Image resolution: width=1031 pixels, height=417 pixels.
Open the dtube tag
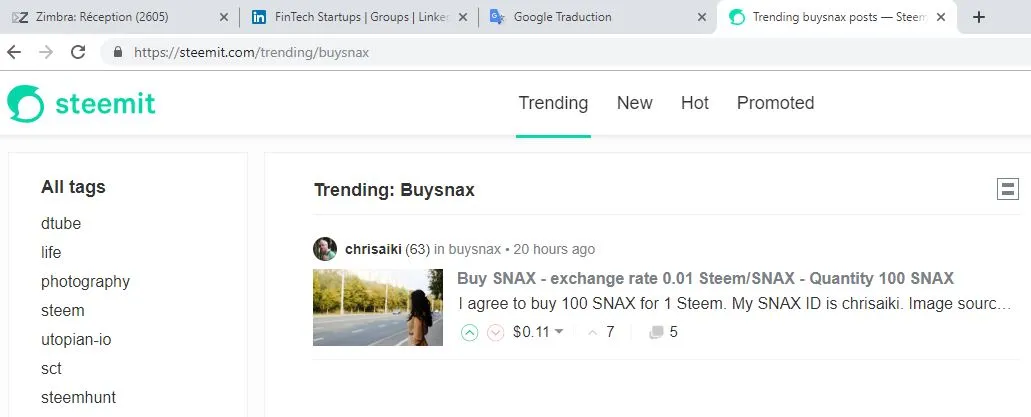point(61,224)
